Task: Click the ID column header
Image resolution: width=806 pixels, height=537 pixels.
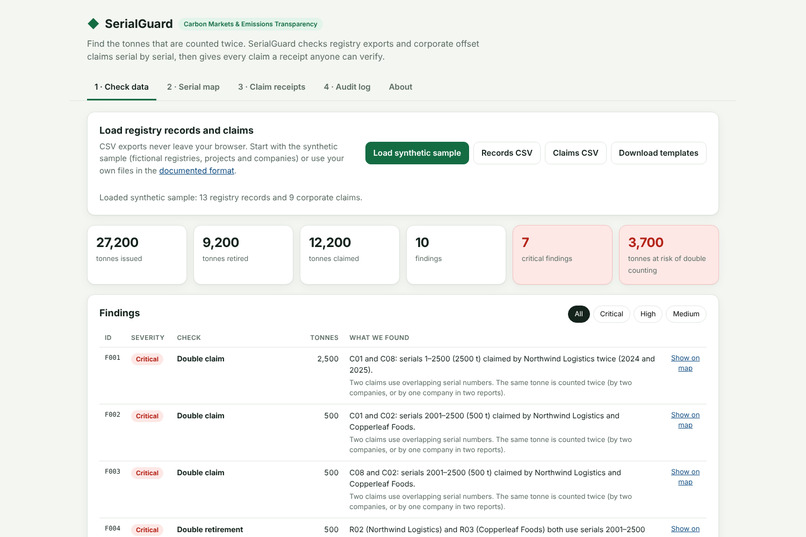Action: pyautogui.click(x=108, y=338)
